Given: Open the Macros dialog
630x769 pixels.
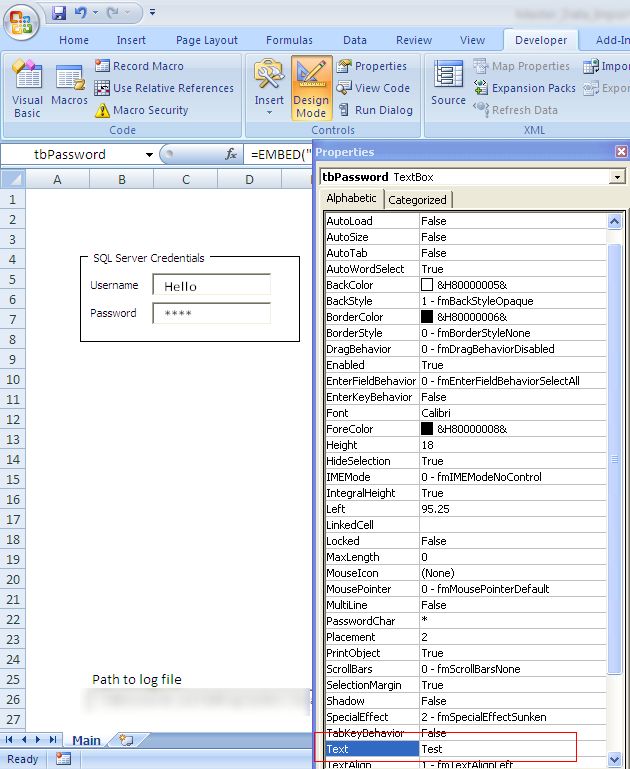Looking at the screenshot, I should 69,84.
